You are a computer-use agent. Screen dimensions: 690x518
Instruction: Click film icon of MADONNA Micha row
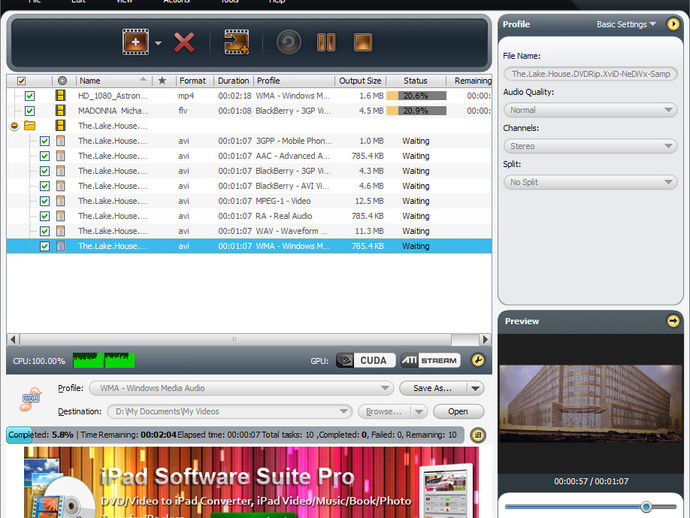(60, 110)
